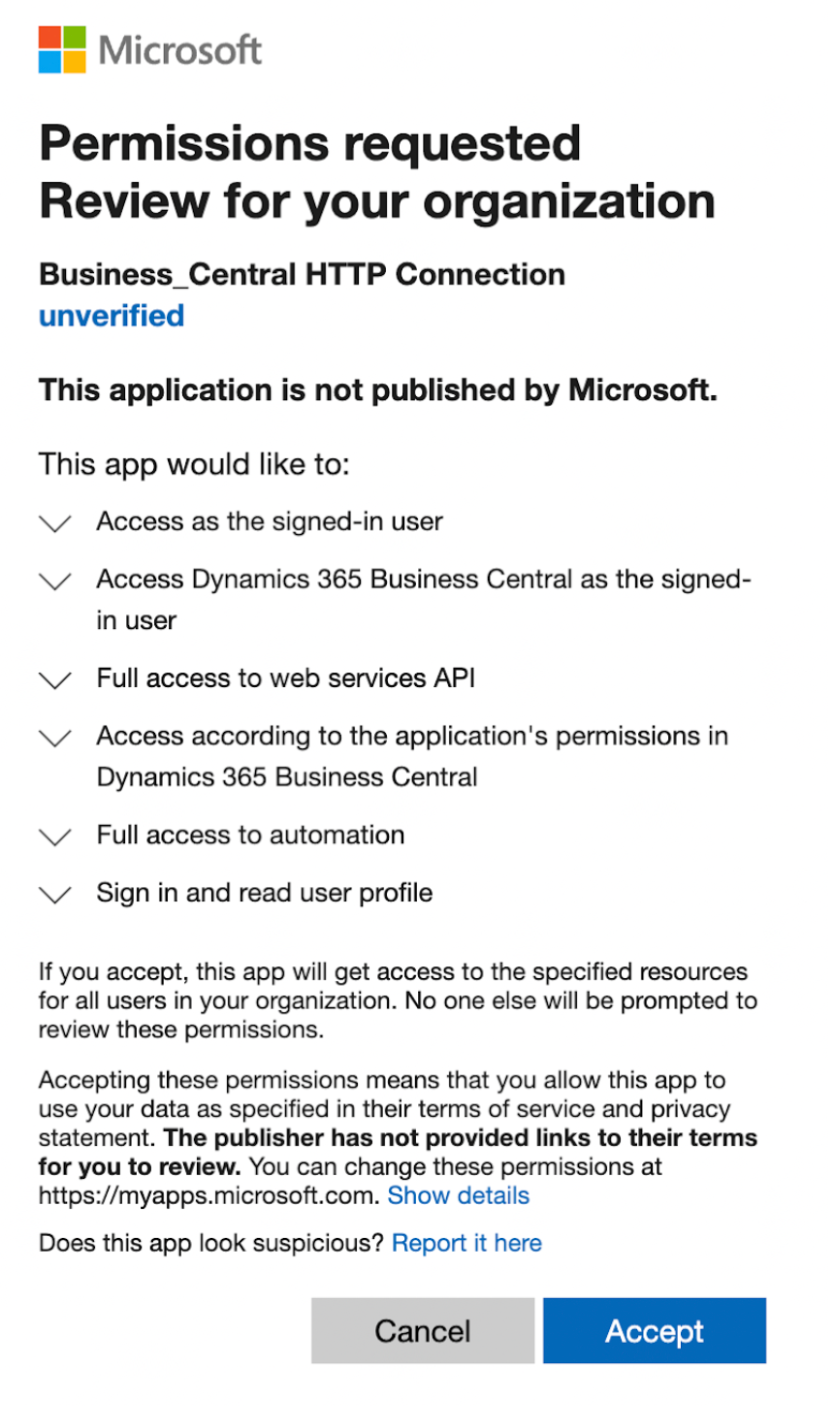Select the 'Sign in and read user profile' label
This screenshot has width=828, height=1406.
(265, 892)
